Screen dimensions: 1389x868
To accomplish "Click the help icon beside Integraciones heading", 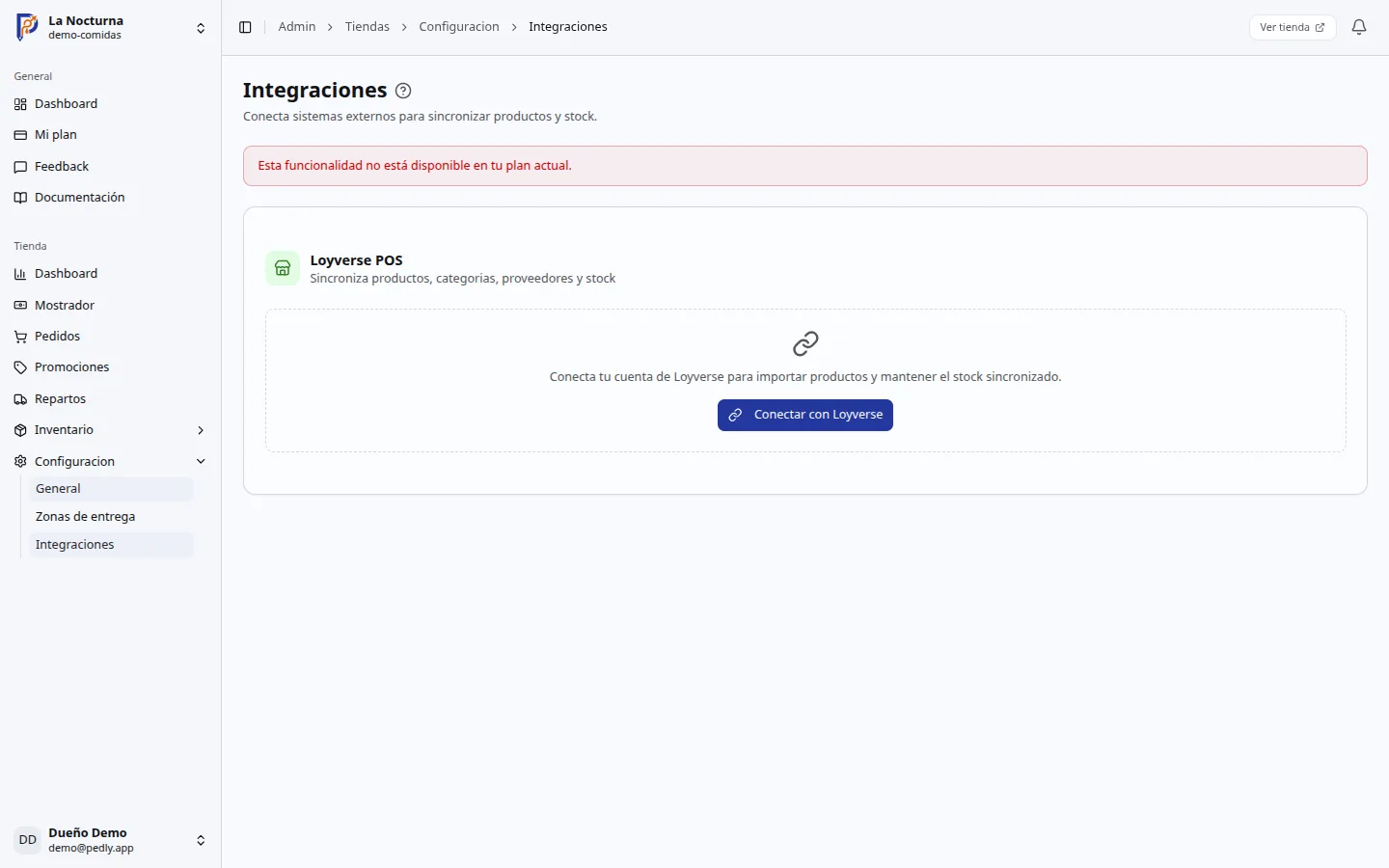I will [x=403, y=91].
